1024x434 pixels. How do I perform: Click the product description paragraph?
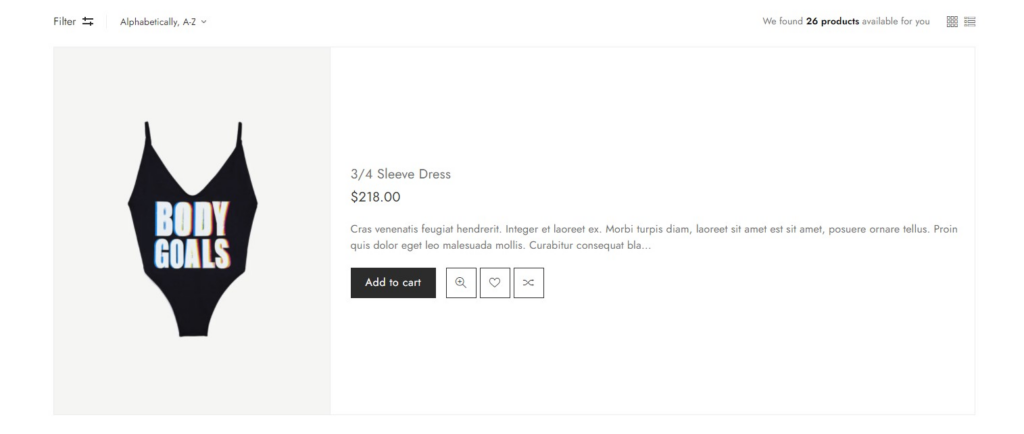point(654,238)
